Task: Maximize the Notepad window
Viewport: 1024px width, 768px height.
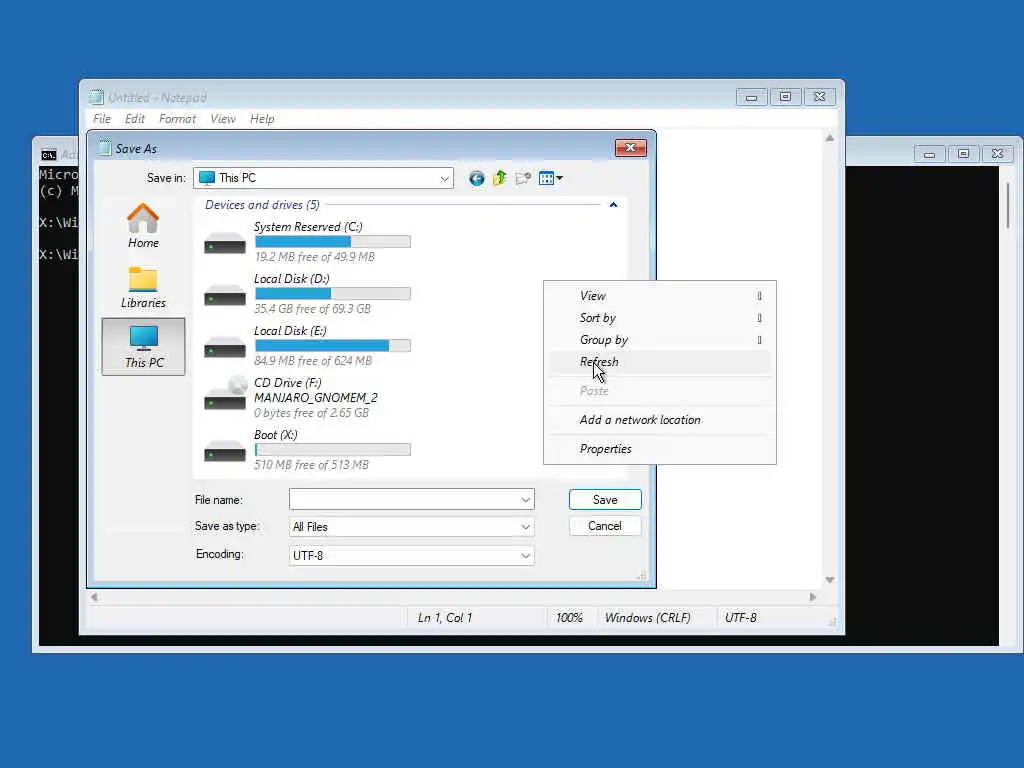Action: 785,97
